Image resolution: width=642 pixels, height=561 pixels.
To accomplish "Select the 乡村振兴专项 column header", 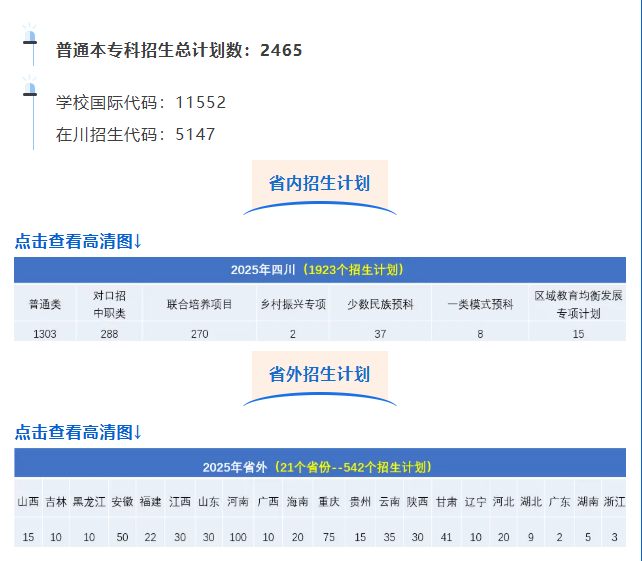I will point(293,304).
